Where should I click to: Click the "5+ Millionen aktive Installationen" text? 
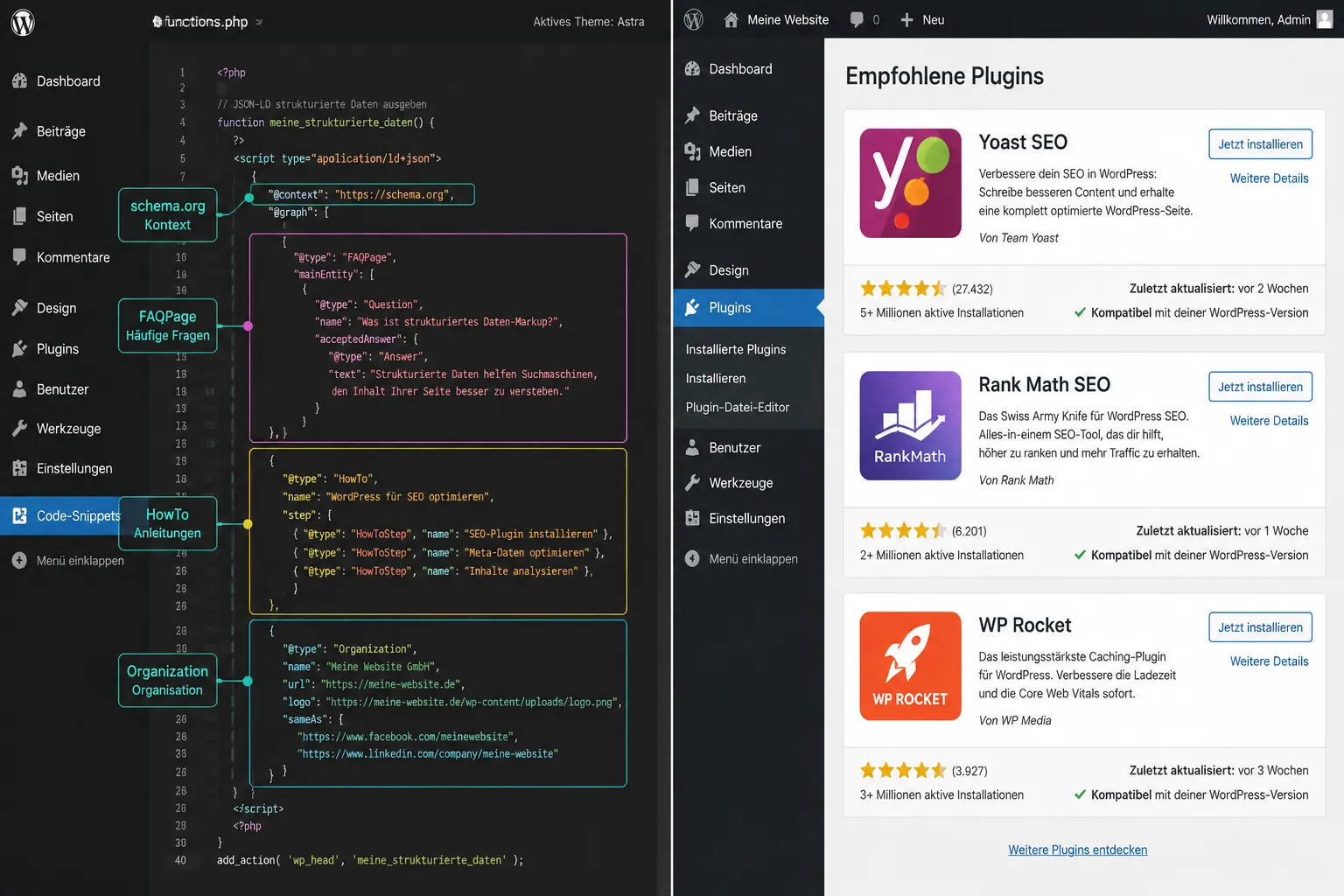click(941, 312)
